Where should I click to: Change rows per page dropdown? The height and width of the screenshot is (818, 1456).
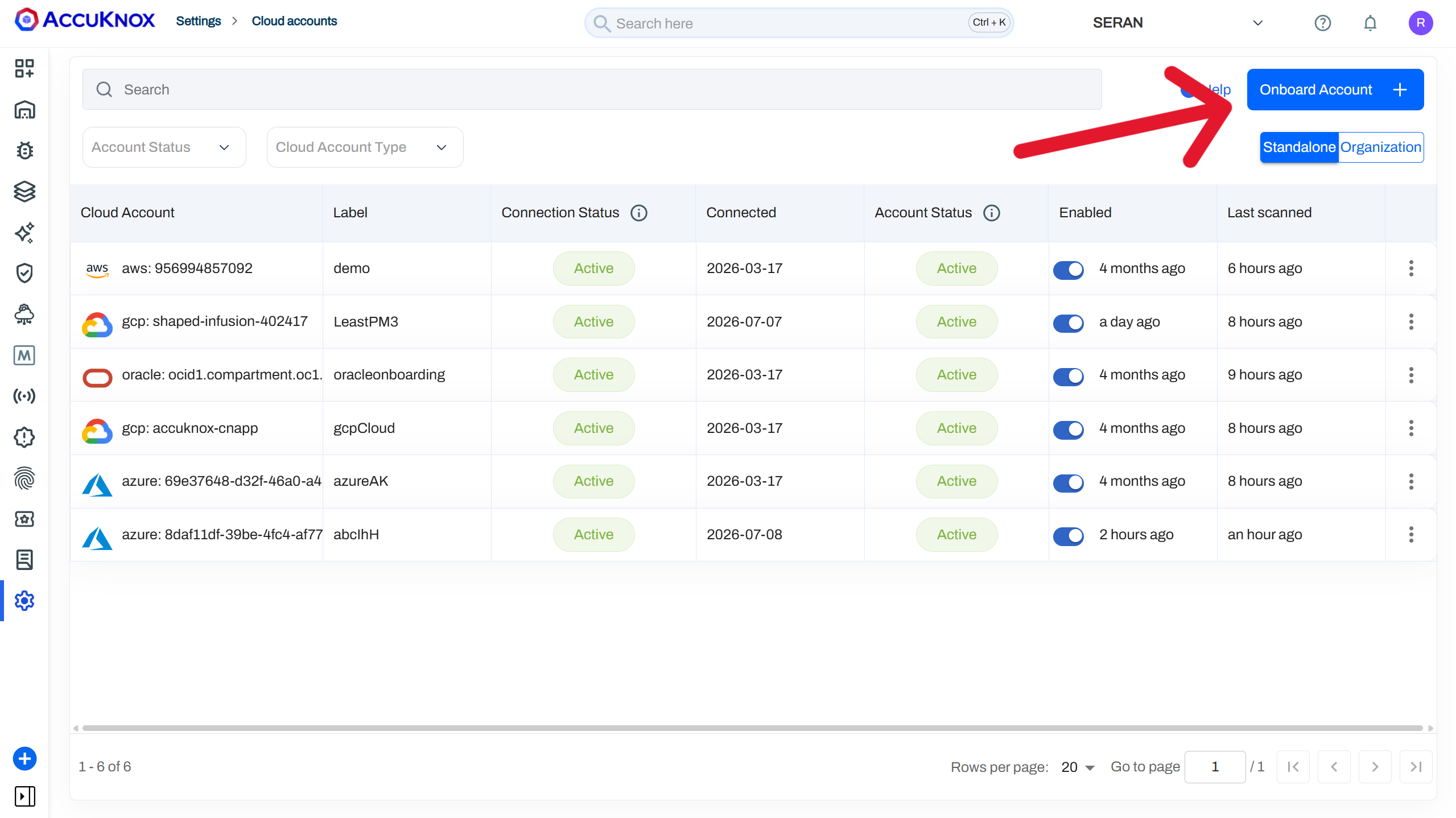(x=1078, y=767)
